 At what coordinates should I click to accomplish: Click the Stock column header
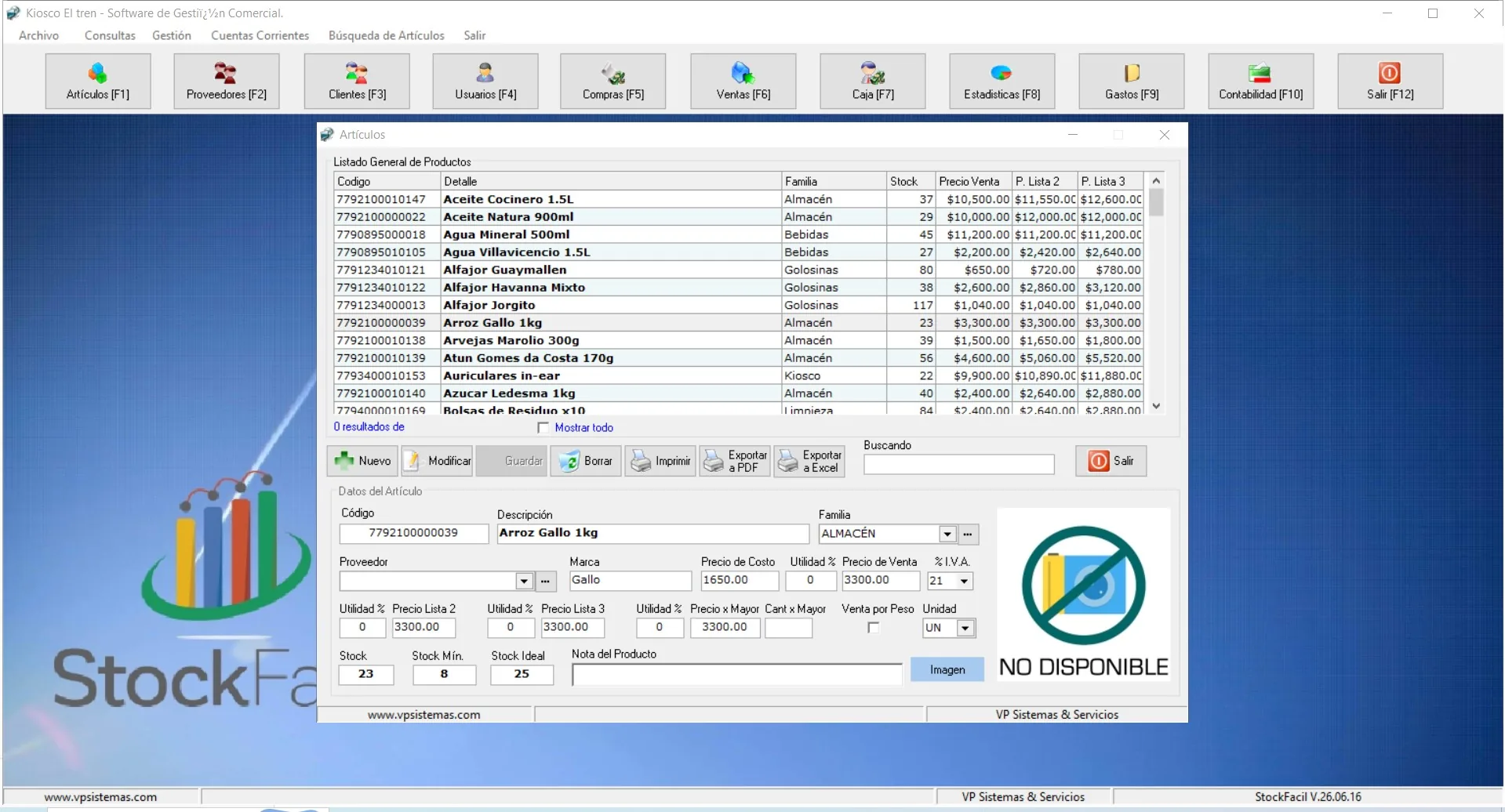click(x=911, y=181)
